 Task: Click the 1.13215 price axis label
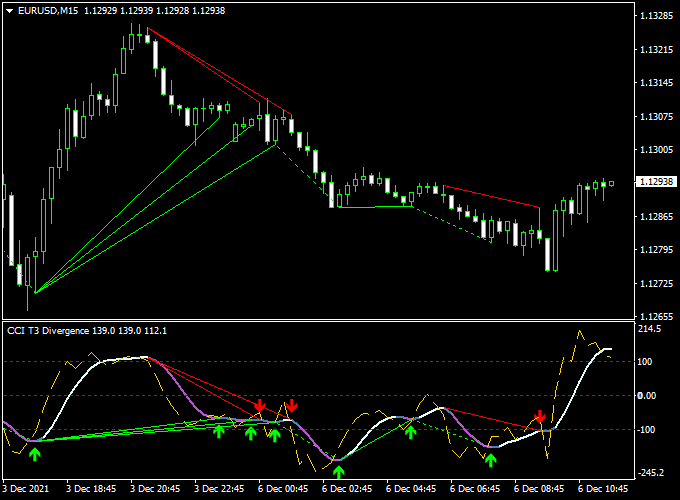pyautogui.click(x=656, y=49)
